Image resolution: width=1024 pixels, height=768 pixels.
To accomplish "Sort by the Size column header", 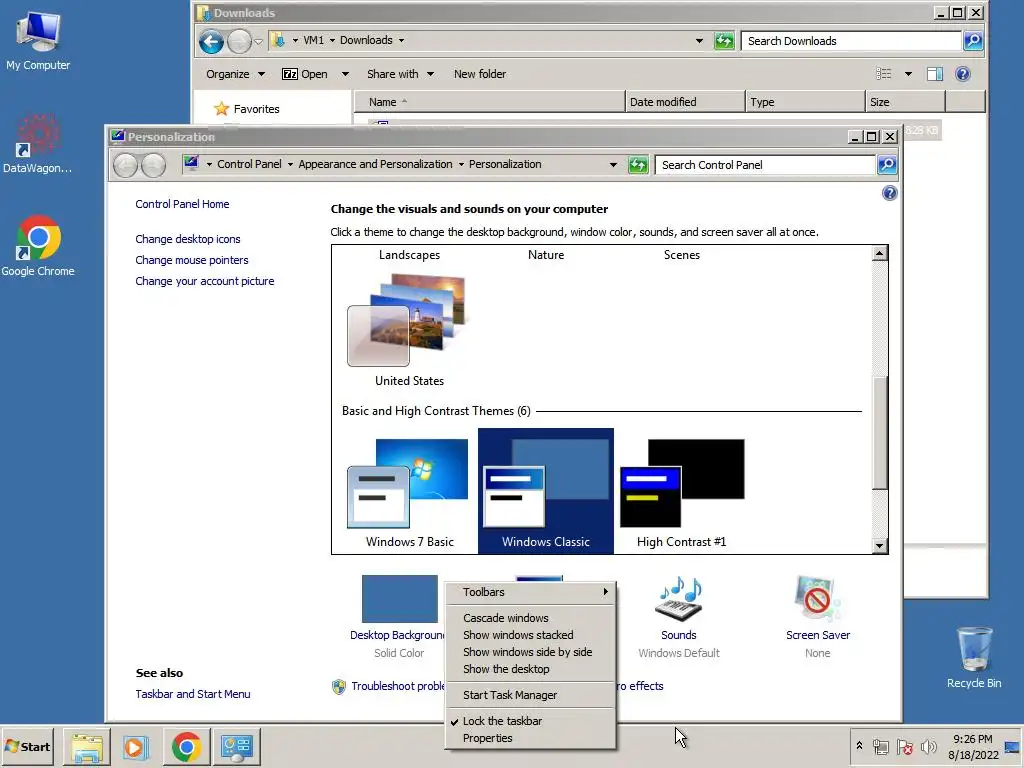I will pos(905,102).
